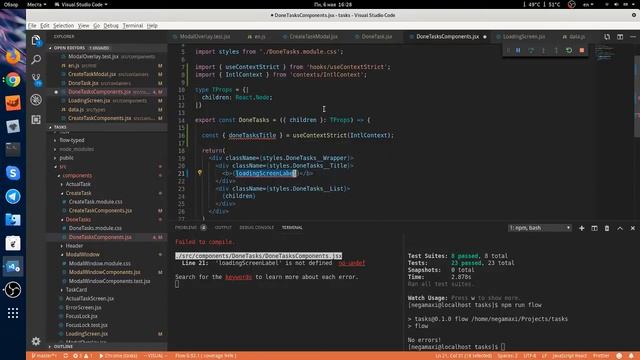Click the 'no-undef' rule link in terminal
This screenshot has height=360, width=640.
click(351, 263)
